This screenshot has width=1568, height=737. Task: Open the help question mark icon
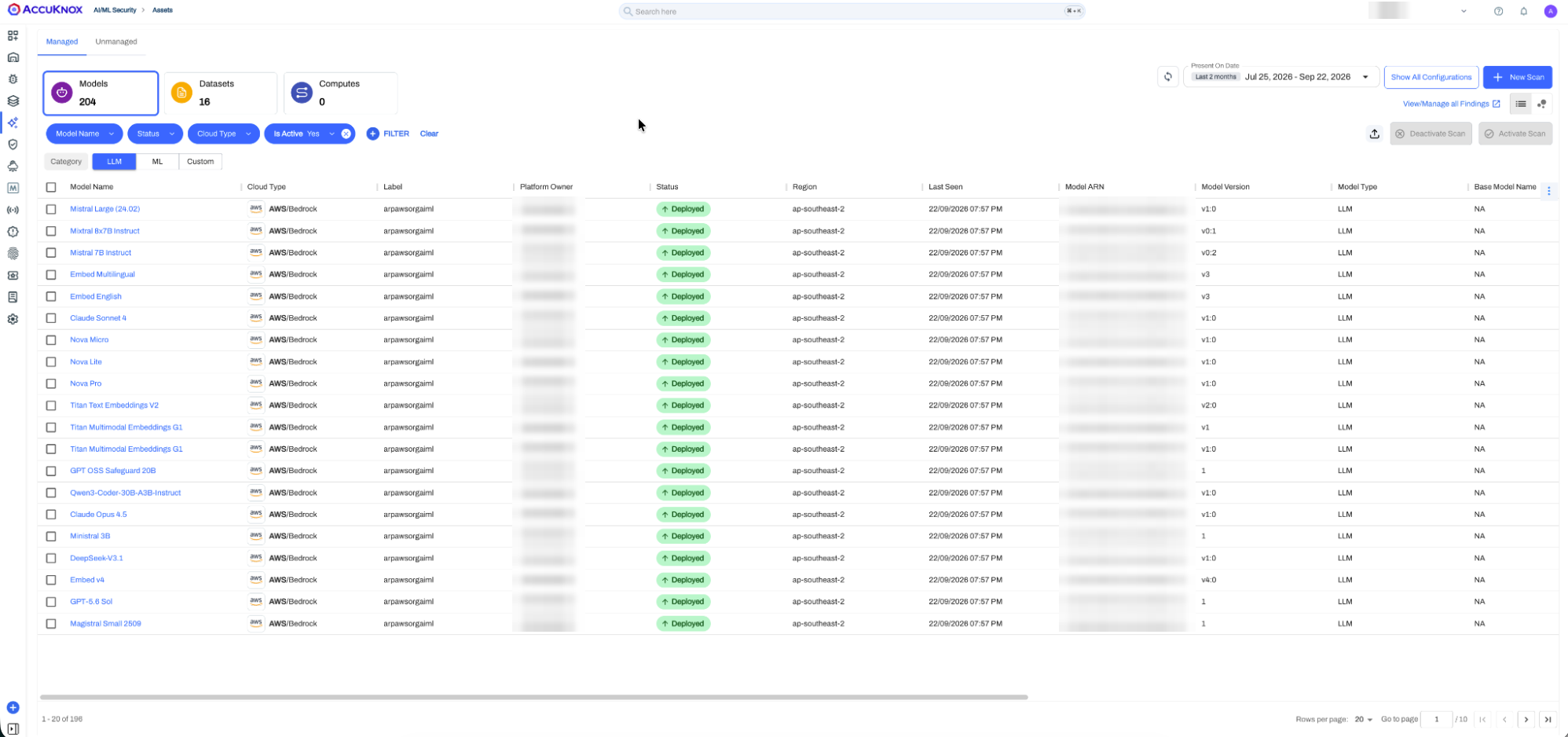1498,11
